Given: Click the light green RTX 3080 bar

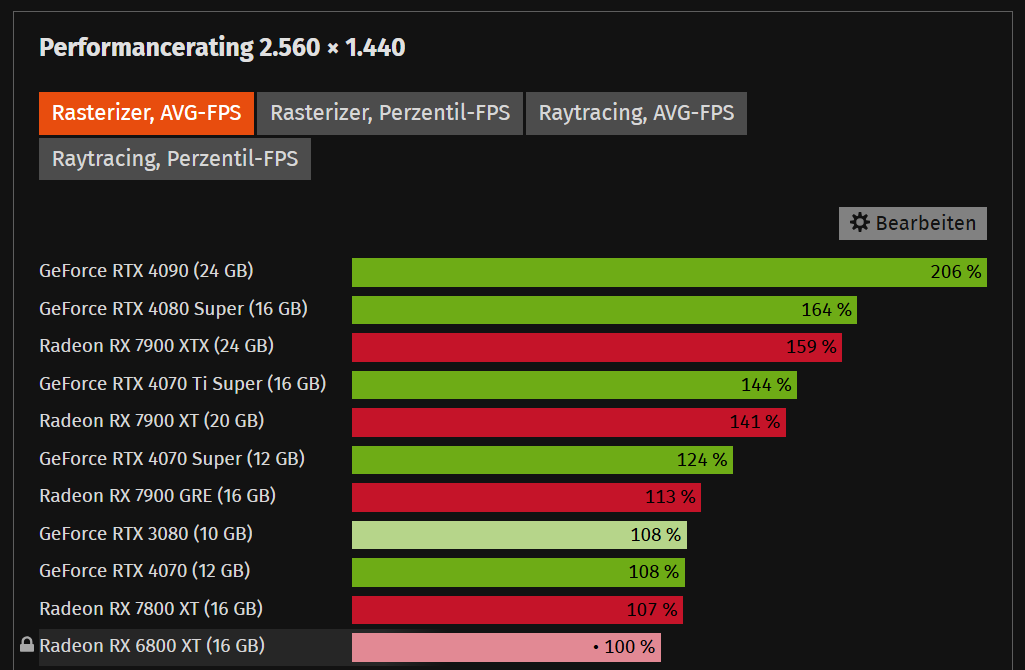Looking at the screenshot, I should pos(519,535).
